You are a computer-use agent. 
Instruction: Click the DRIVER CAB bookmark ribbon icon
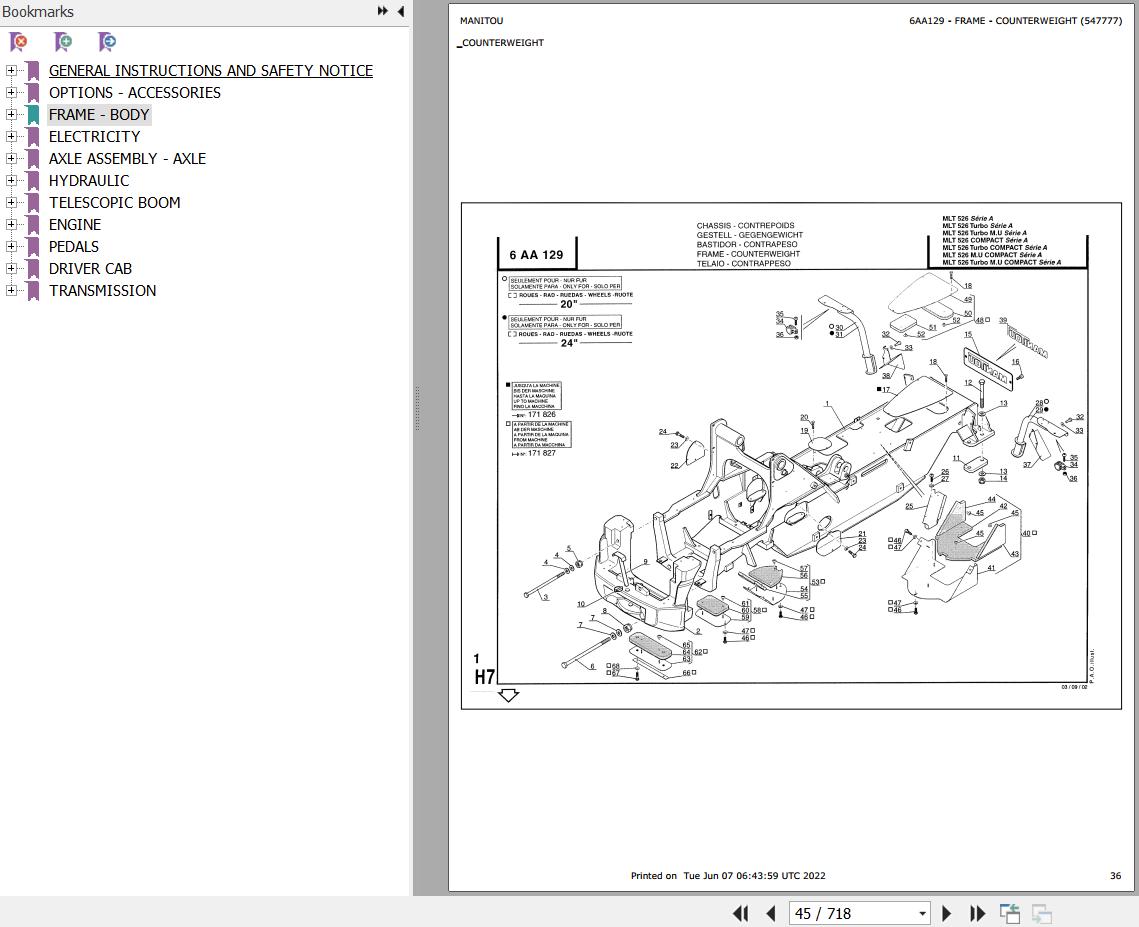pos(33,268)
